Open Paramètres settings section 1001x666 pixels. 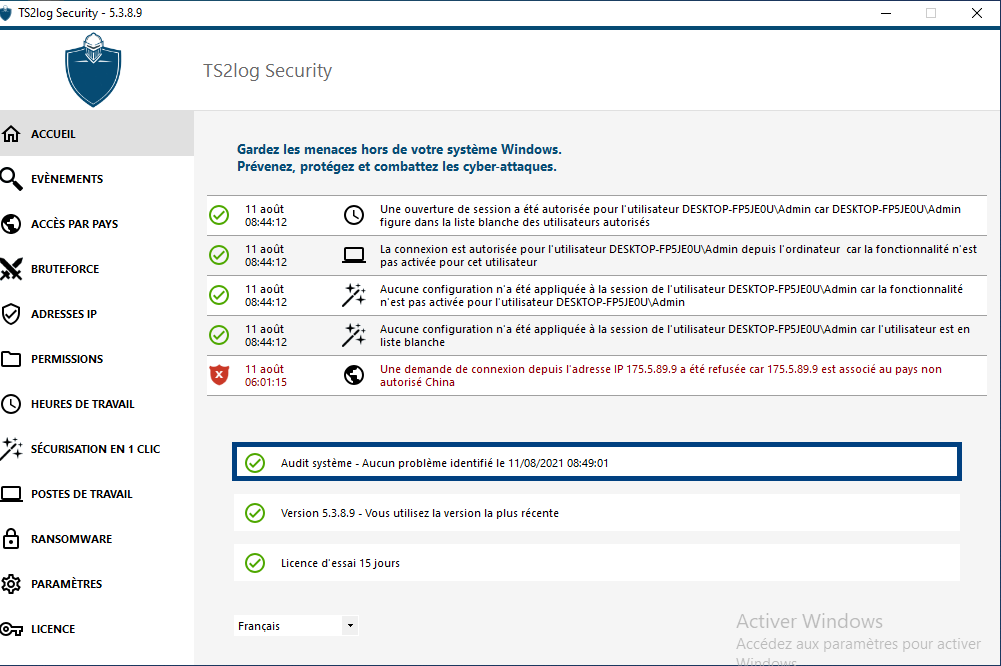[97, 584]
